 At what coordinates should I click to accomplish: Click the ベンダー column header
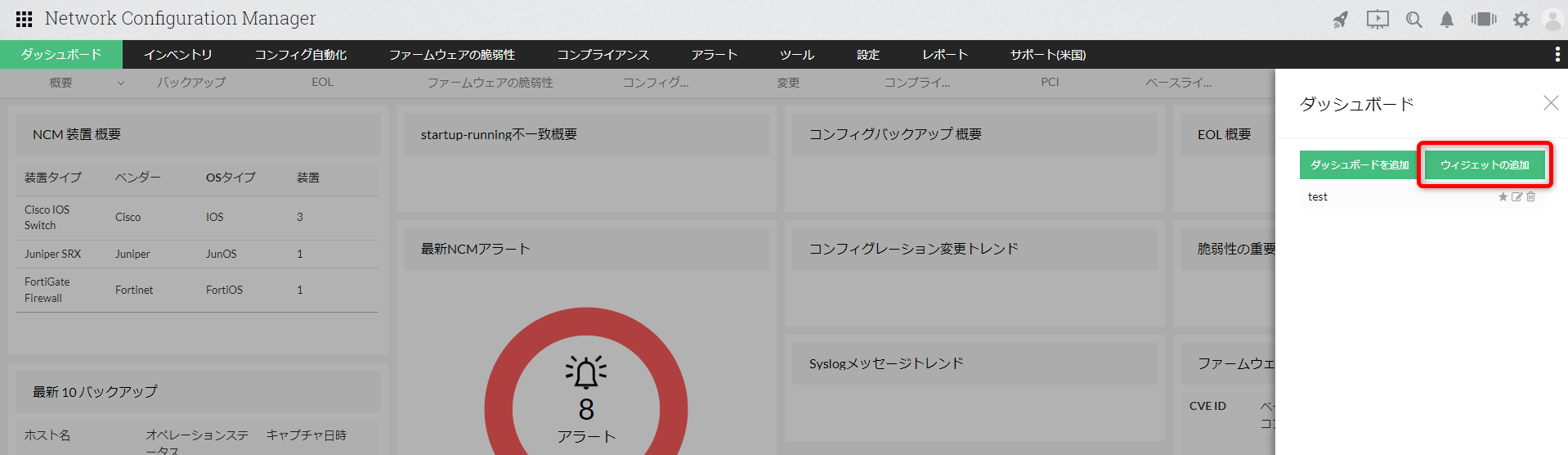[138, 178]
